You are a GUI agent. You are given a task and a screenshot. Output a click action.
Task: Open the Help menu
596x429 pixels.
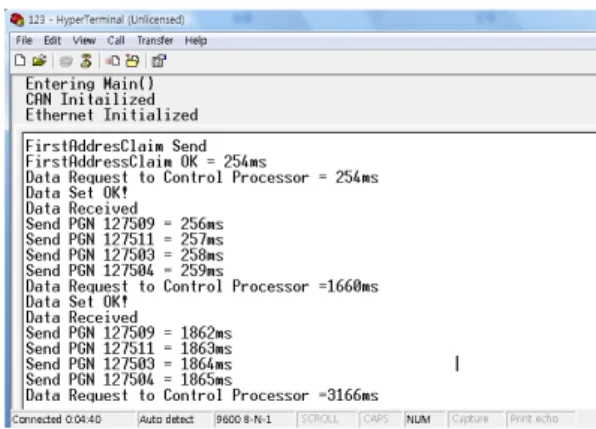[x=196, y=40]
